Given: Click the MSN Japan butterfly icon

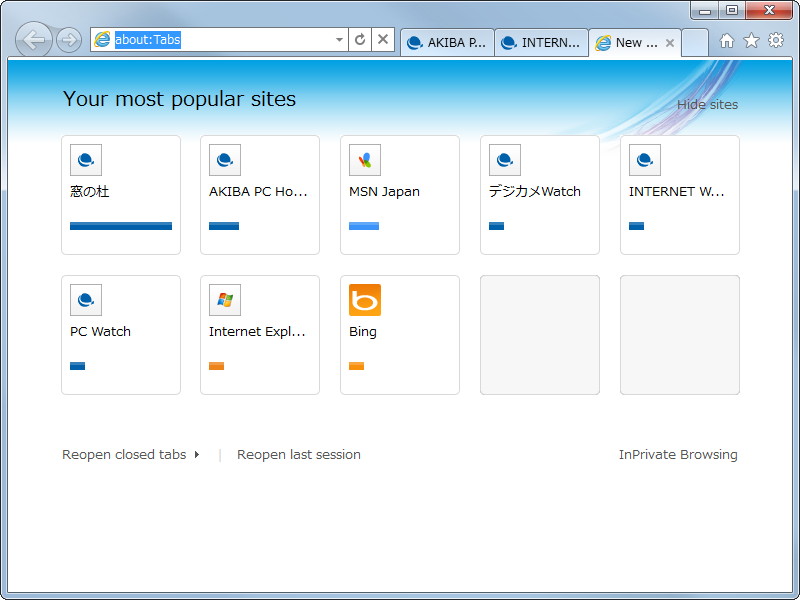Looking at the screenshot, I should point(365,160).
